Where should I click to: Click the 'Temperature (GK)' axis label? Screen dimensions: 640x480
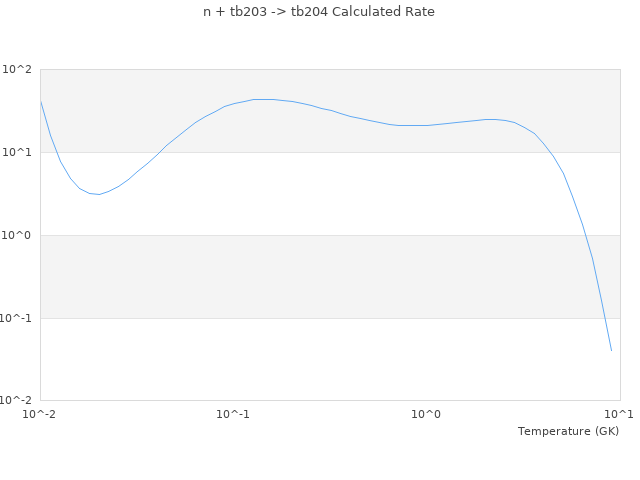[x=568, y=431]
